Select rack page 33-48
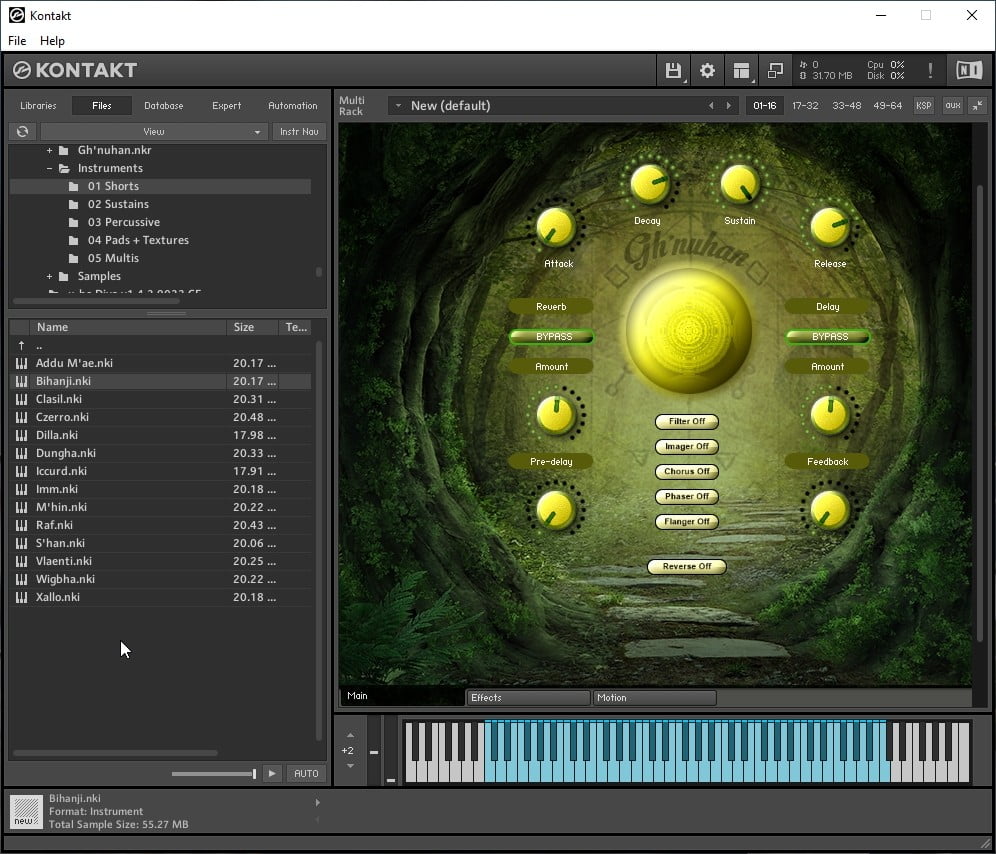 847,105
